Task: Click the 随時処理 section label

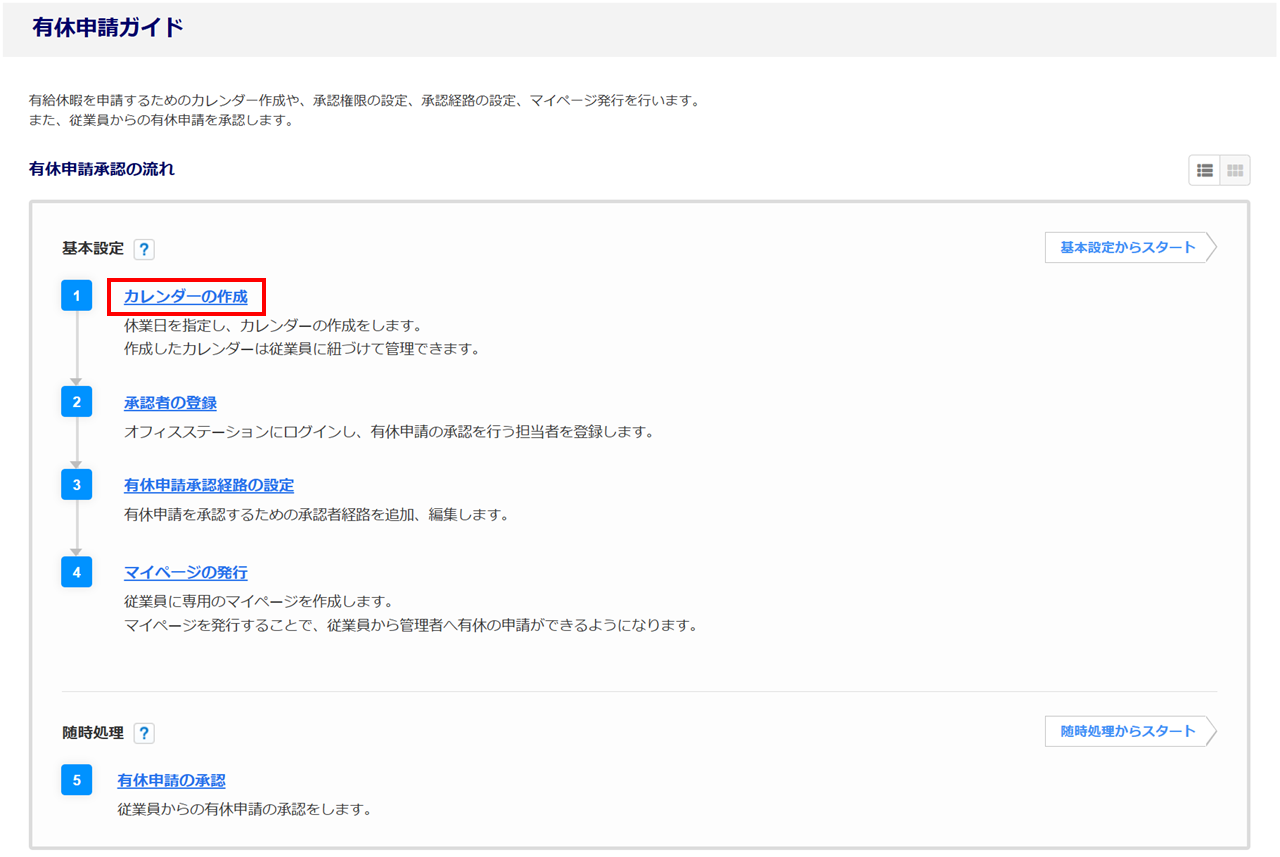Action: [x=93, y=733]
